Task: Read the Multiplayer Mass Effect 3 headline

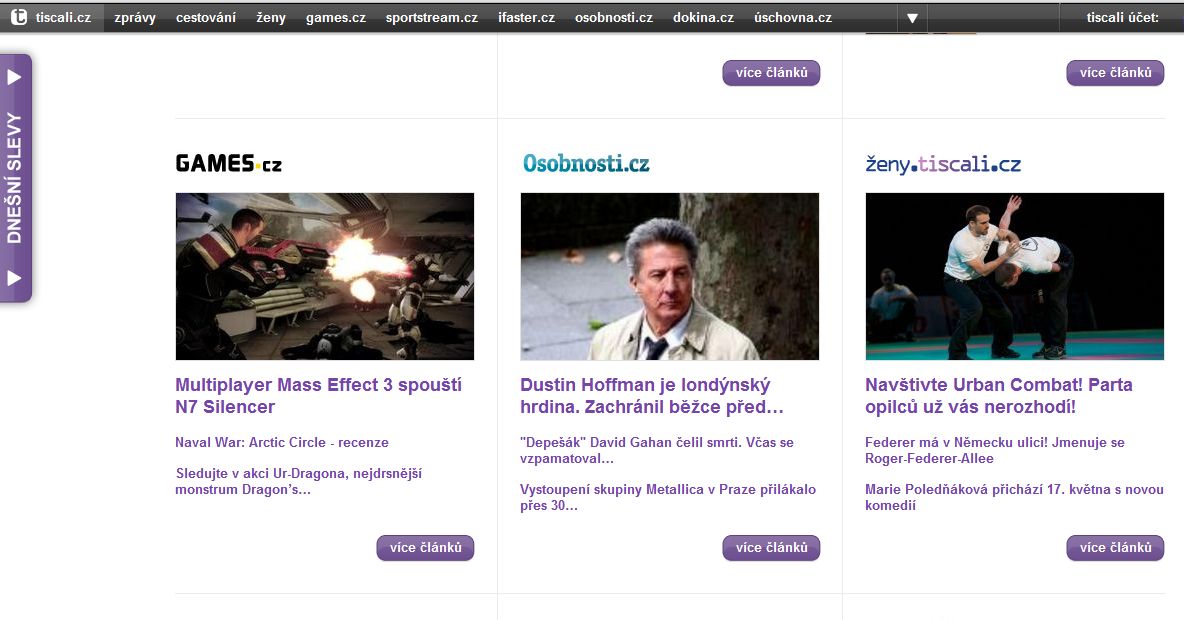Action: coord(318,396)
